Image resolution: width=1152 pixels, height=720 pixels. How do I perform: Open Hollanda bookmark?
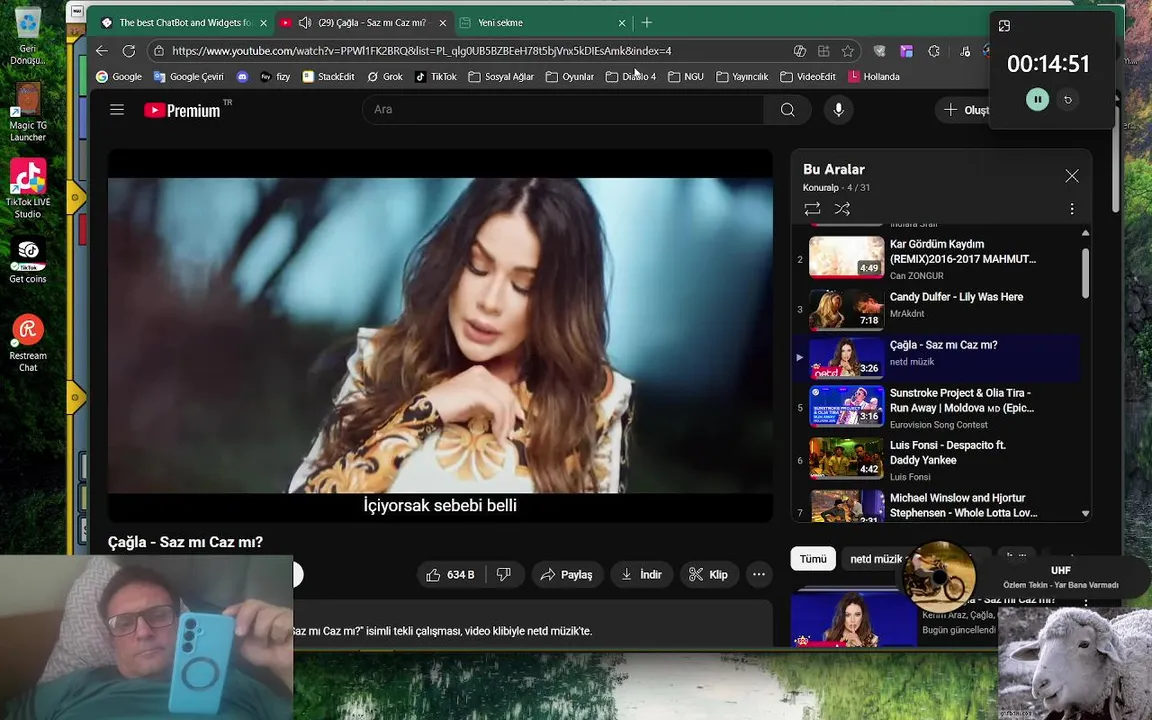click(x=874, y=76)
